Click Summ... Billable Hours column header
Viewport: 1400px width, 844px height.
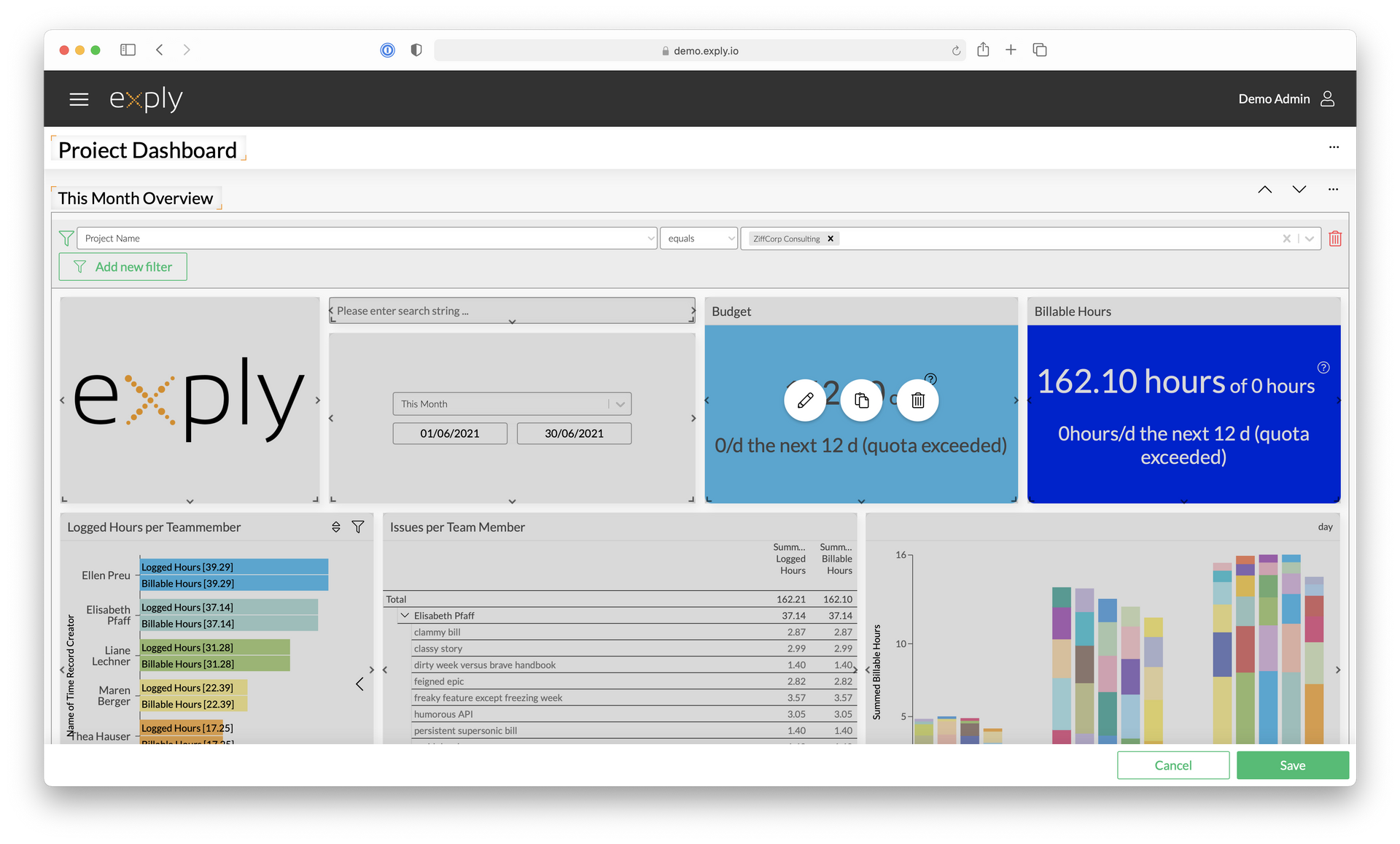836,559
